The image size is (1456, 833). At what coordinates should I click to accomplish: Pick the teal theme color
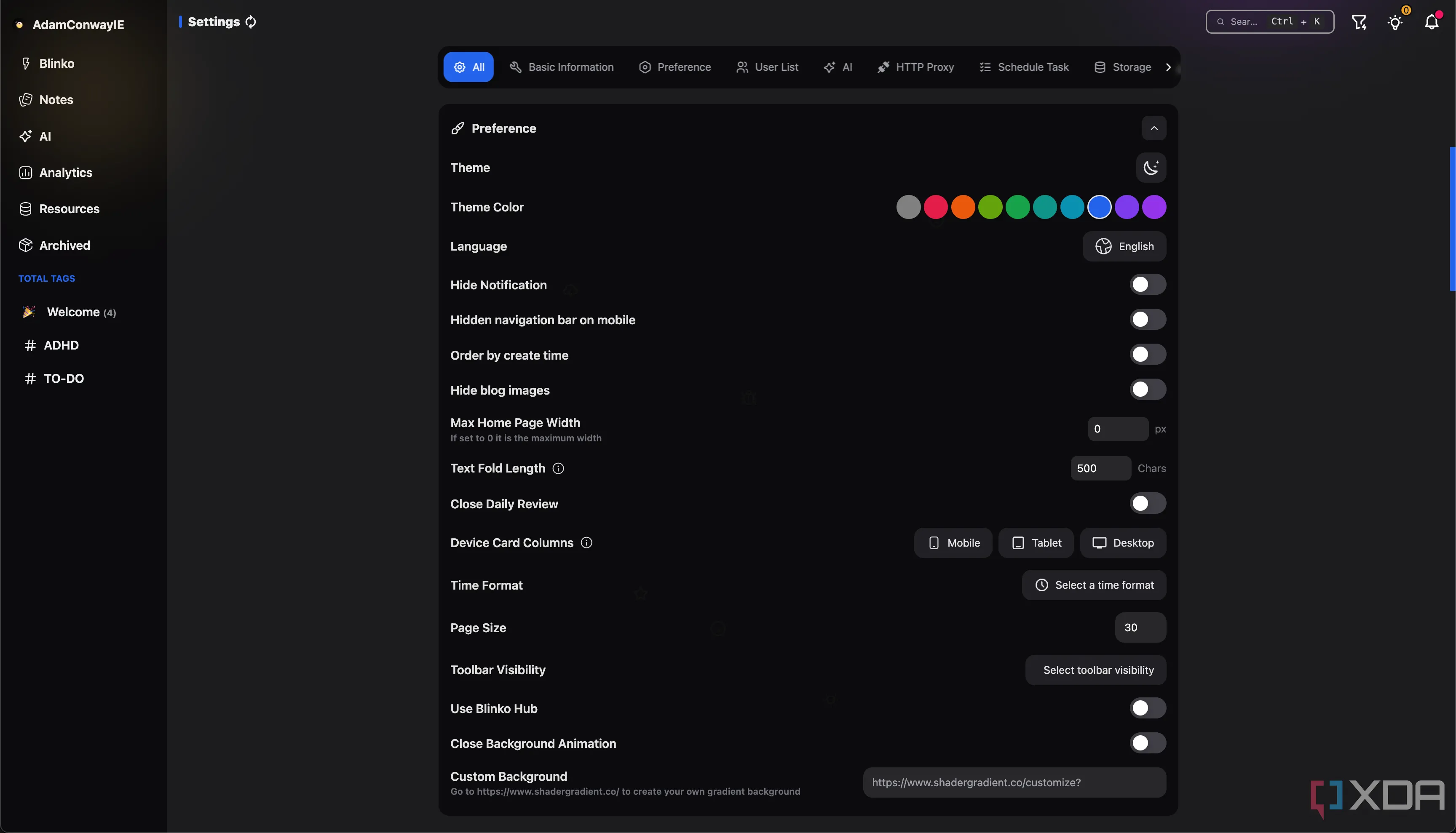click(1045, 207)
